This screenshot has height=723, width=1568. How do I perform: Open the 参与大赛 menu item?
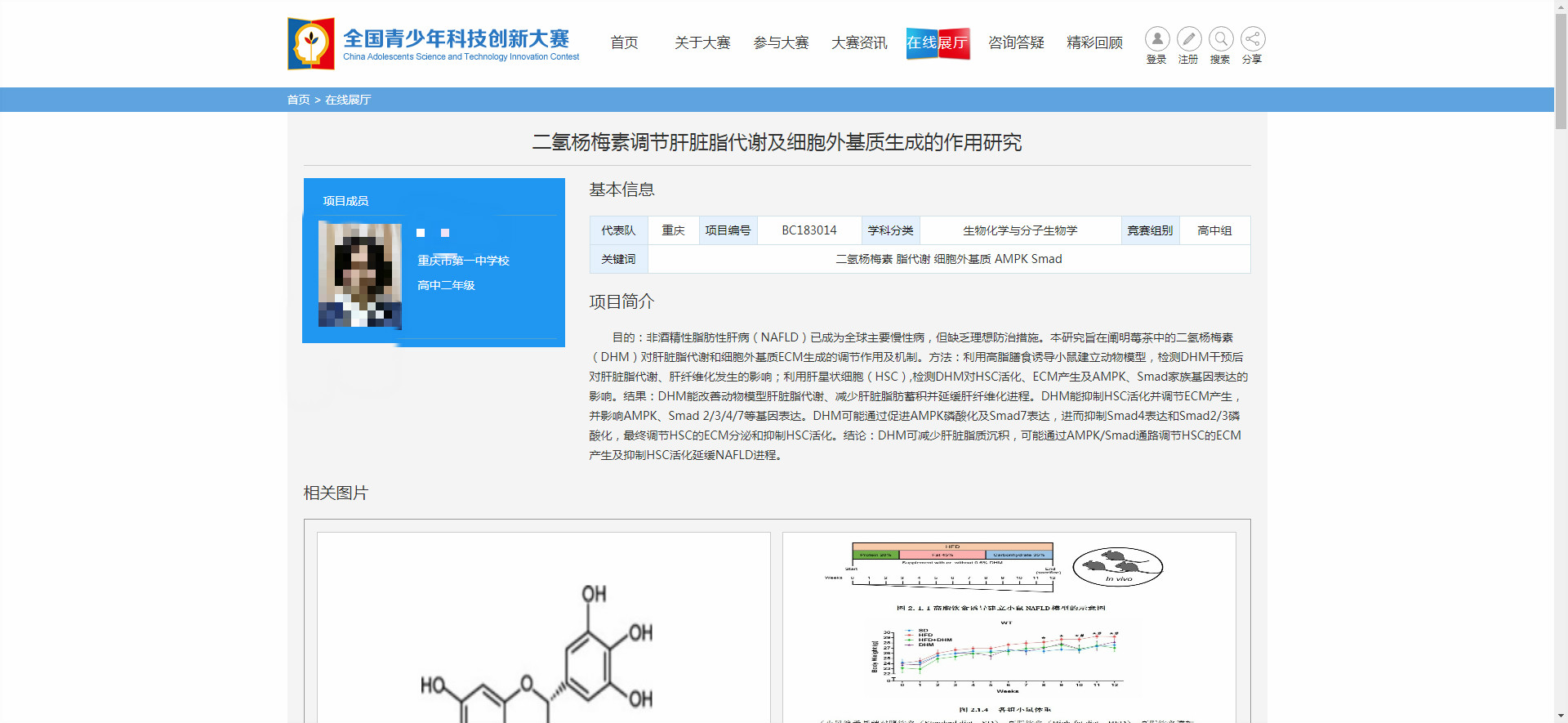(781, 42)
